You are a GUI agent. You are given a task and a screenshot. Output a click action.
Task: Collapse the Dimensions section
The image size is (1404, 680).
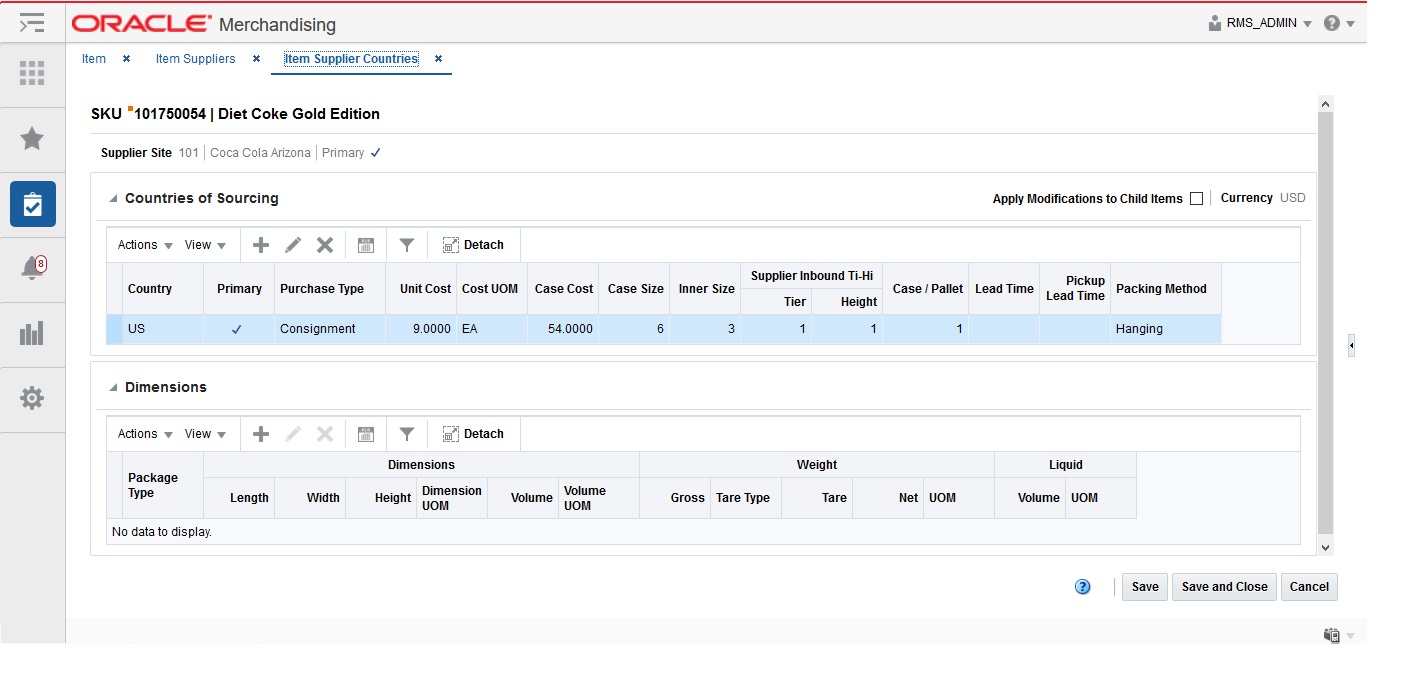(112, 387)
